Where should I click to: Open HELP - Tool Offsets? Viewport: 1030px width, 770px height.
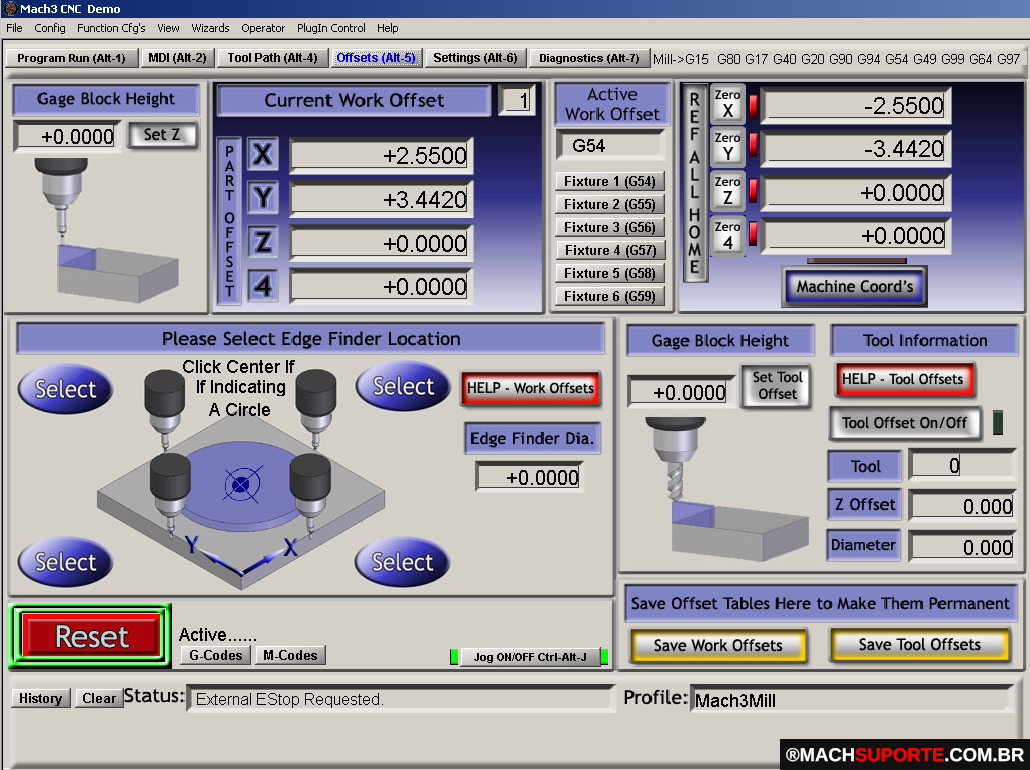tap(903, 379)
